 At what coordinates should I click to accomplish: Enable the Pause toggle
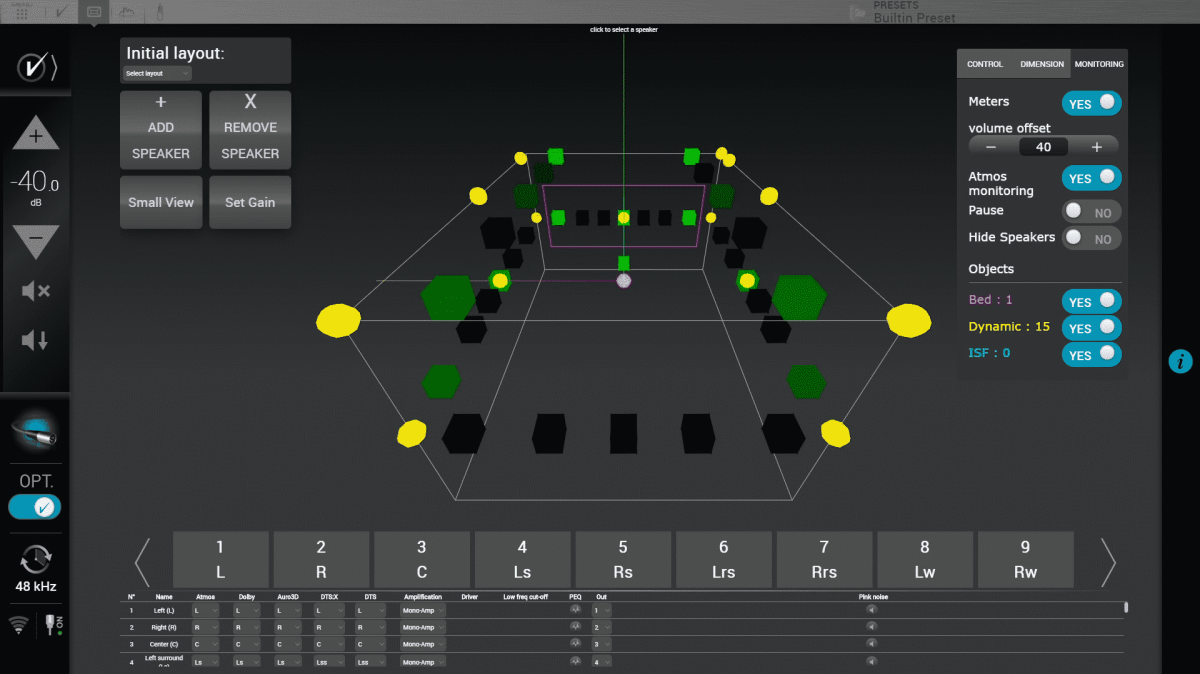click(1091, 212)
